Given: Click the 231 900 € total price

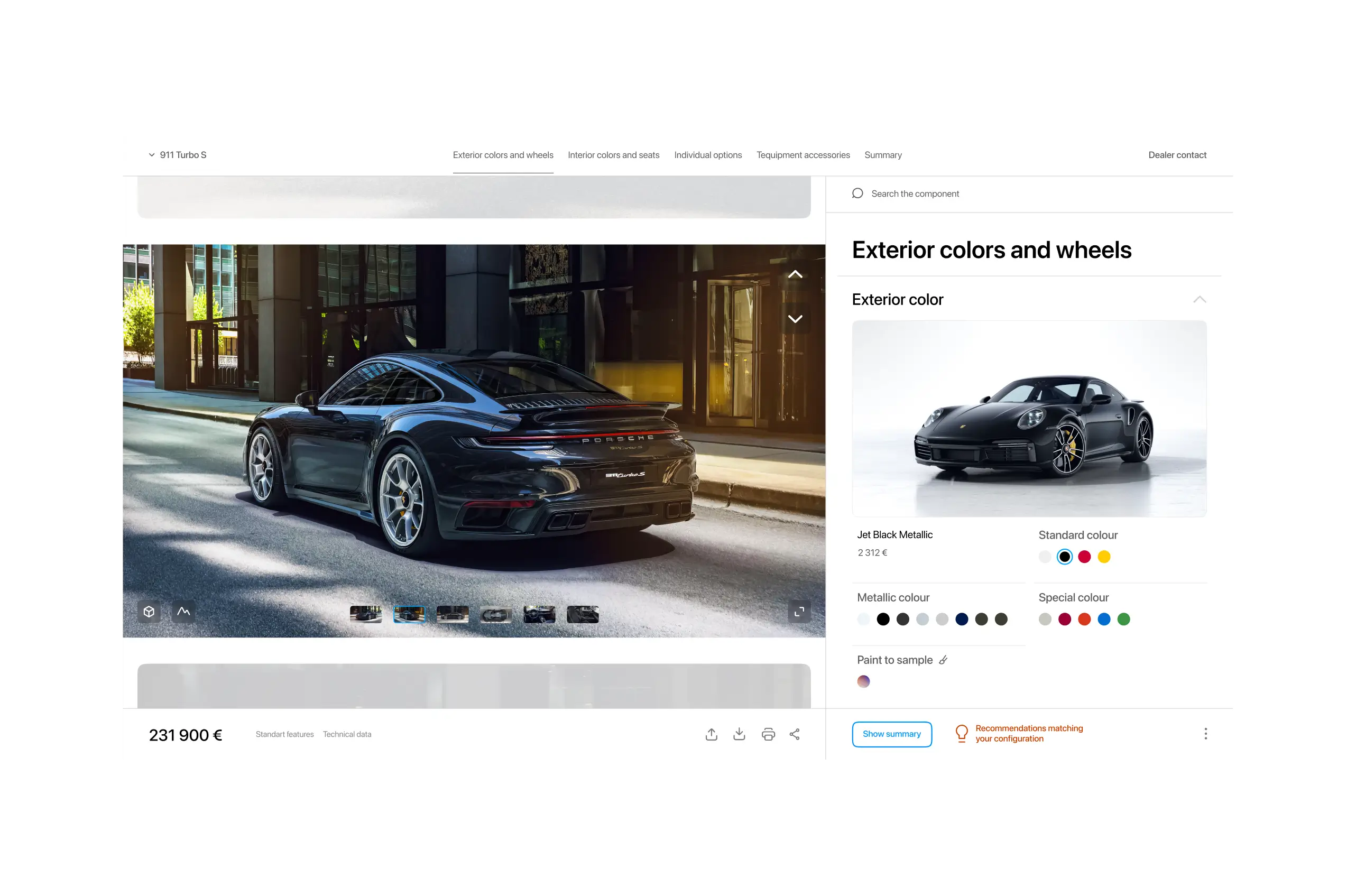Looking at the screenshot, I should [x=185, y=735].
